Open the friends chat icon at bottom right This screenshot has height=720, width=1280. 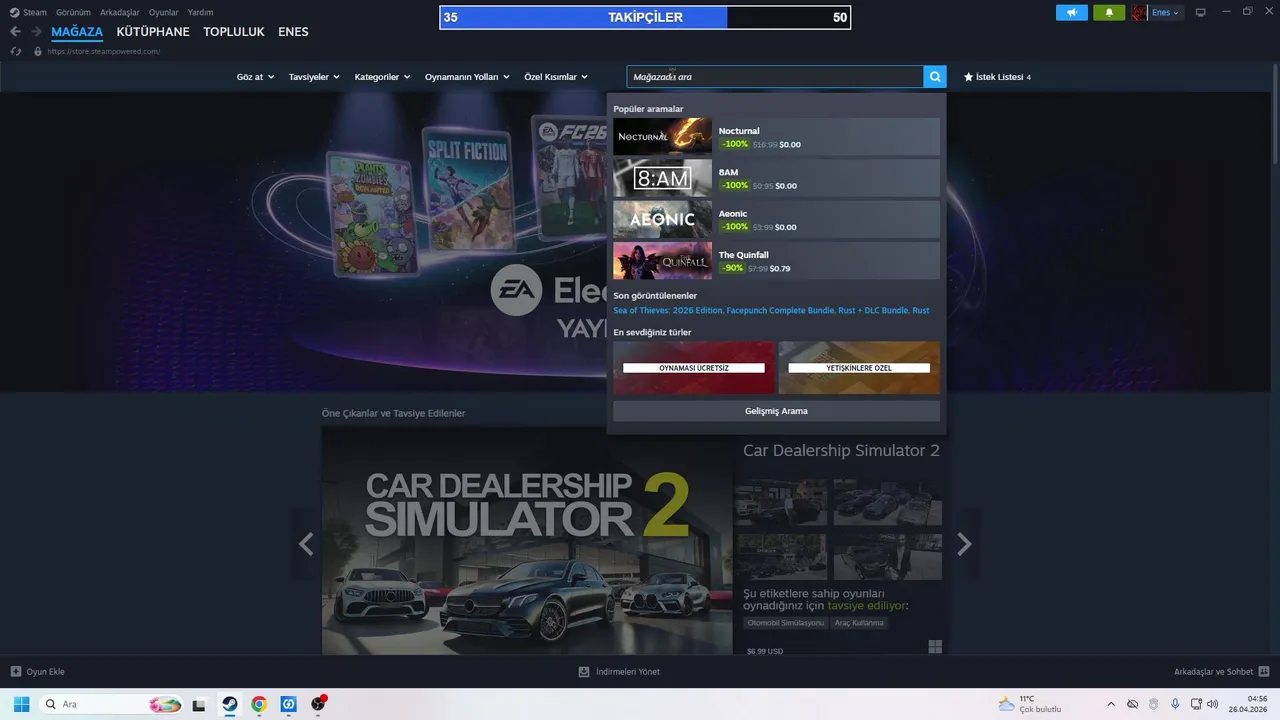tap(1264, 672)
